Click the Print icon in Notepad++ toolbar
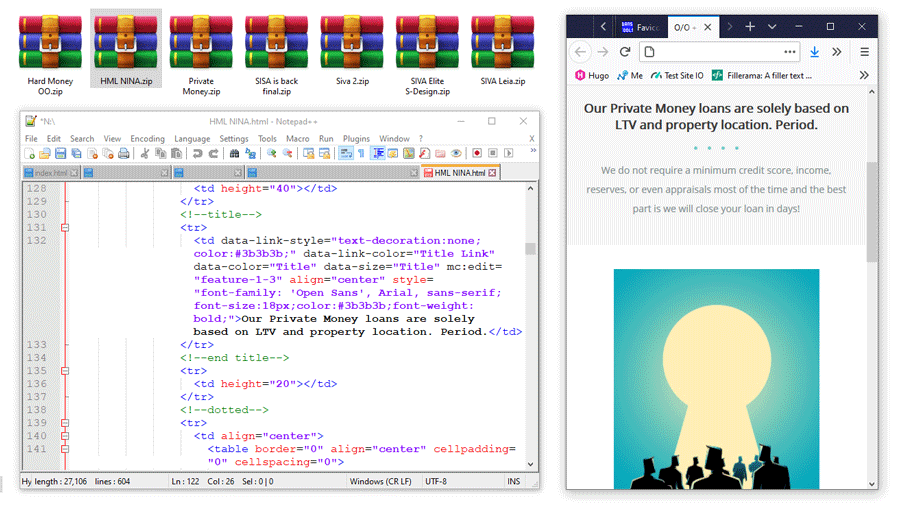900x508 pixels. 124,154
